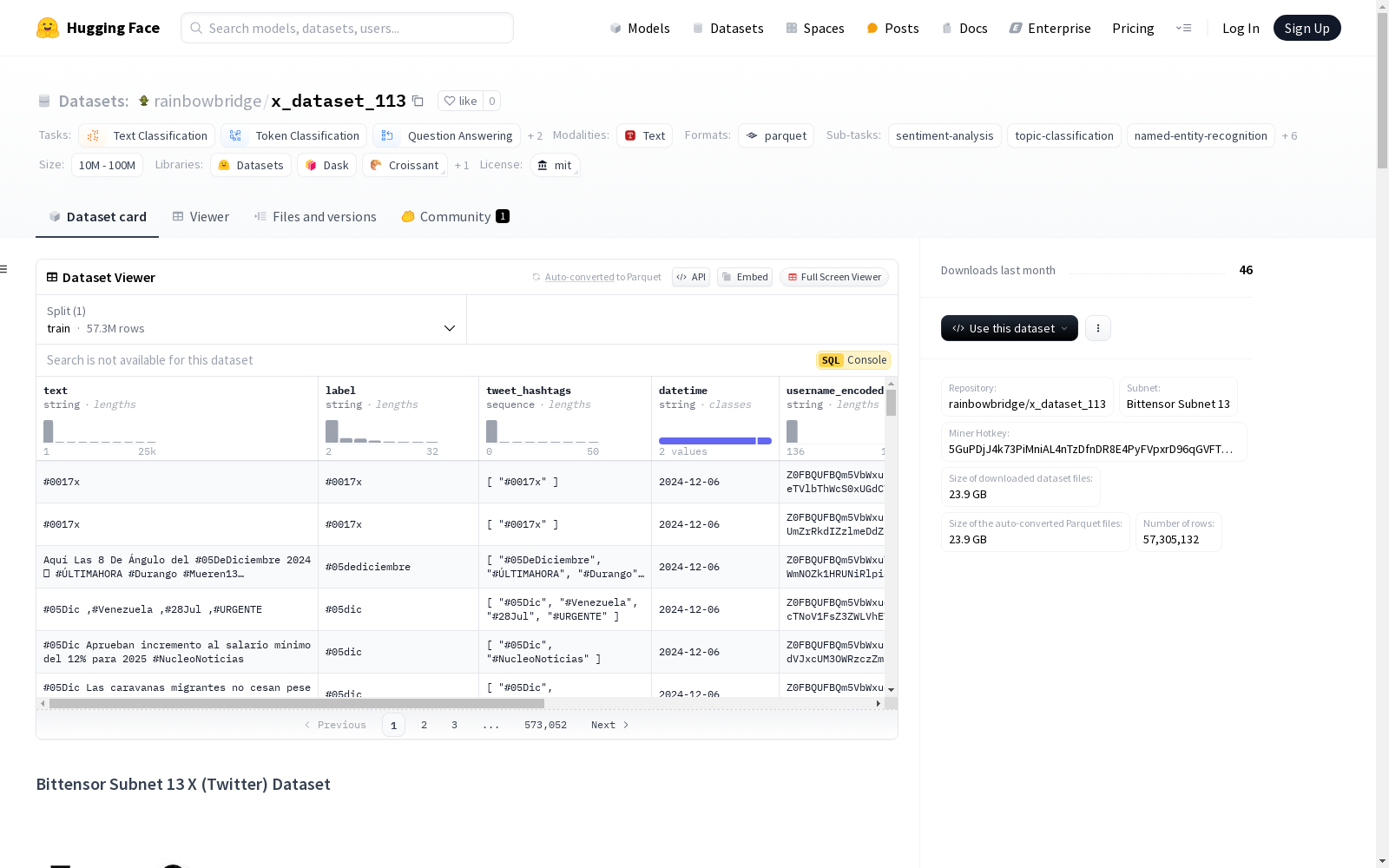Click the Embed button
The image size is (1389, 868).
point(745,278)
